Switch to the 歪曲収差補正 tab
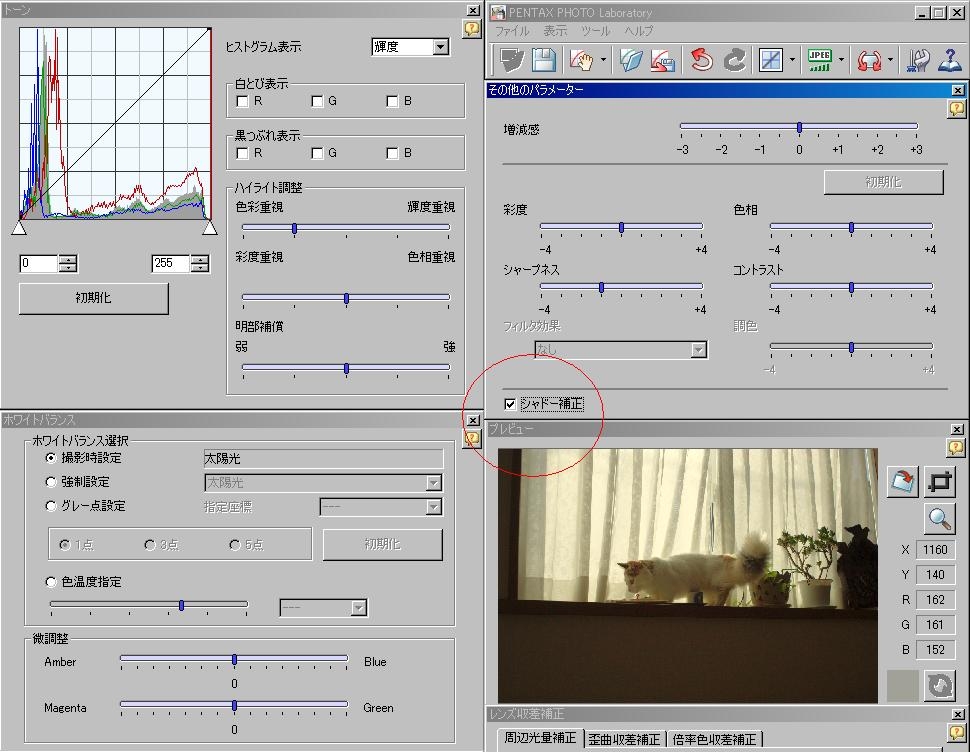The width and height of the screenshot is (970, 752). pyautogui.click(x=624, y=739)
